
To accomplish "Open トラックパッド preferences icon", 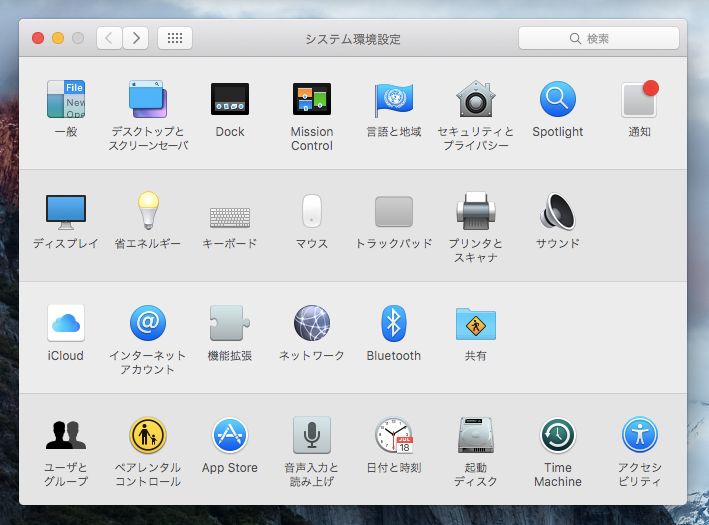I will [x=393, y=211].
